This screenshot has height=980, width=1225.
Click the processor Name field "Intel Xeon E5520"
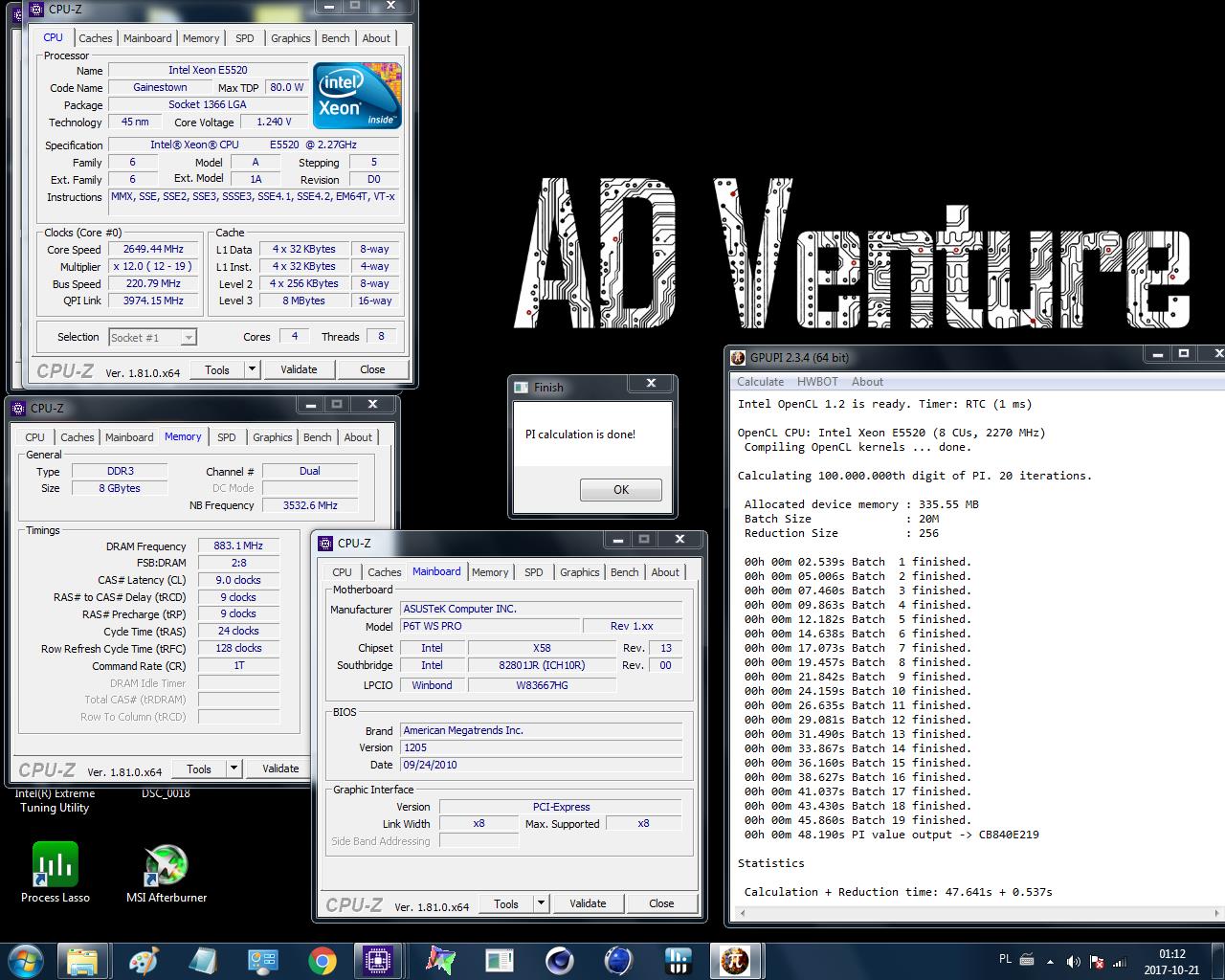(208, 70)
